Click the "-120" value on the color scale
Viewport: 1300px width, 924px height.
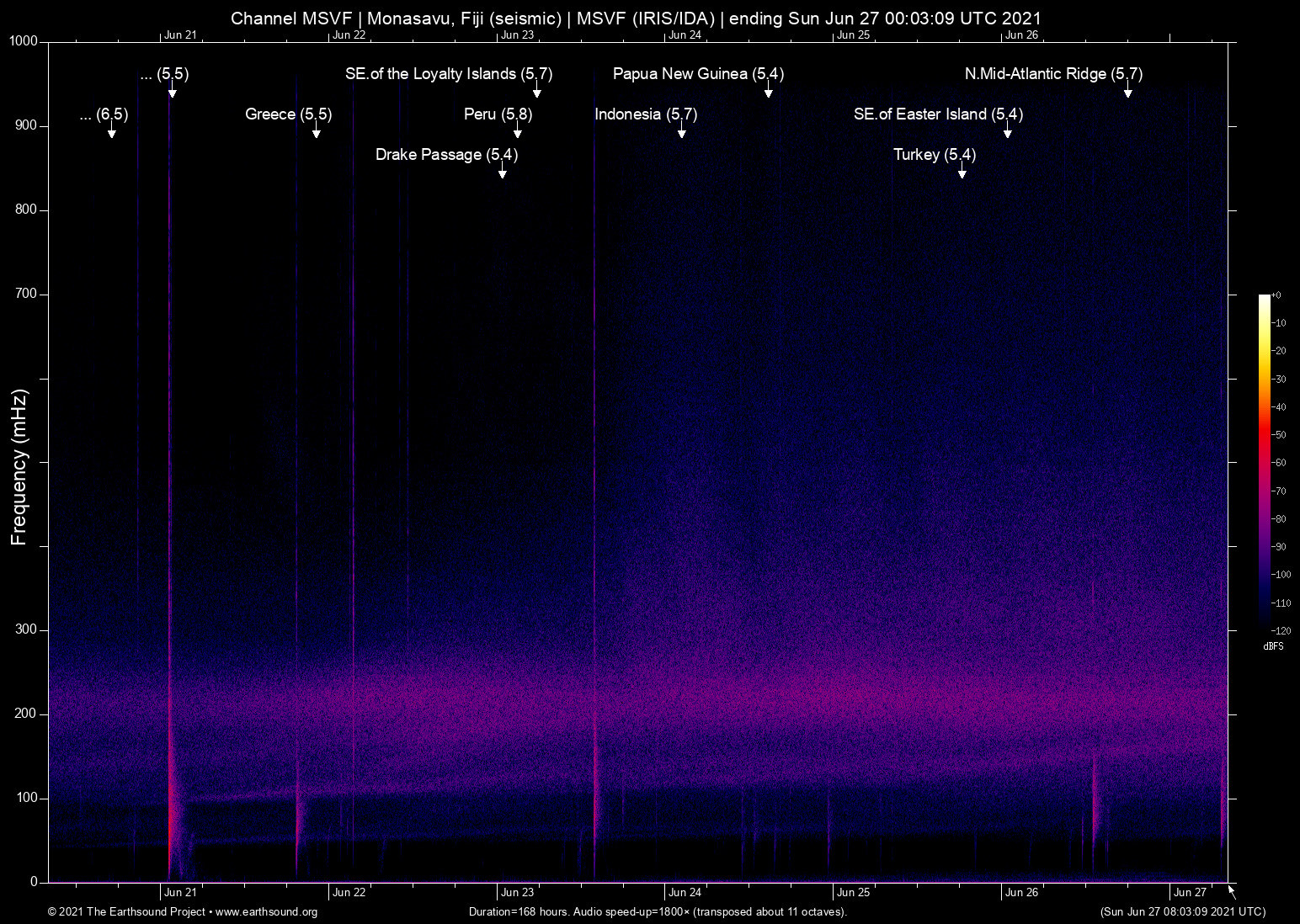click(x=1281, y=630)
